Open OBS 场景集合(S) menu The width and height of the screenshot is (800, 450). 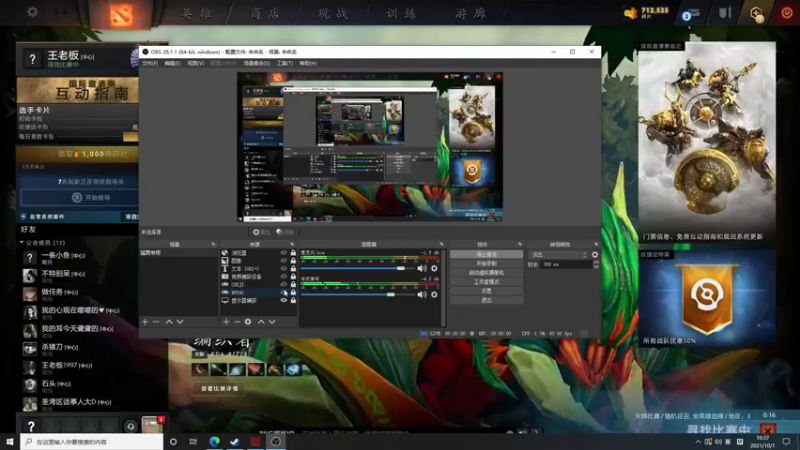[x=257, y=63]
